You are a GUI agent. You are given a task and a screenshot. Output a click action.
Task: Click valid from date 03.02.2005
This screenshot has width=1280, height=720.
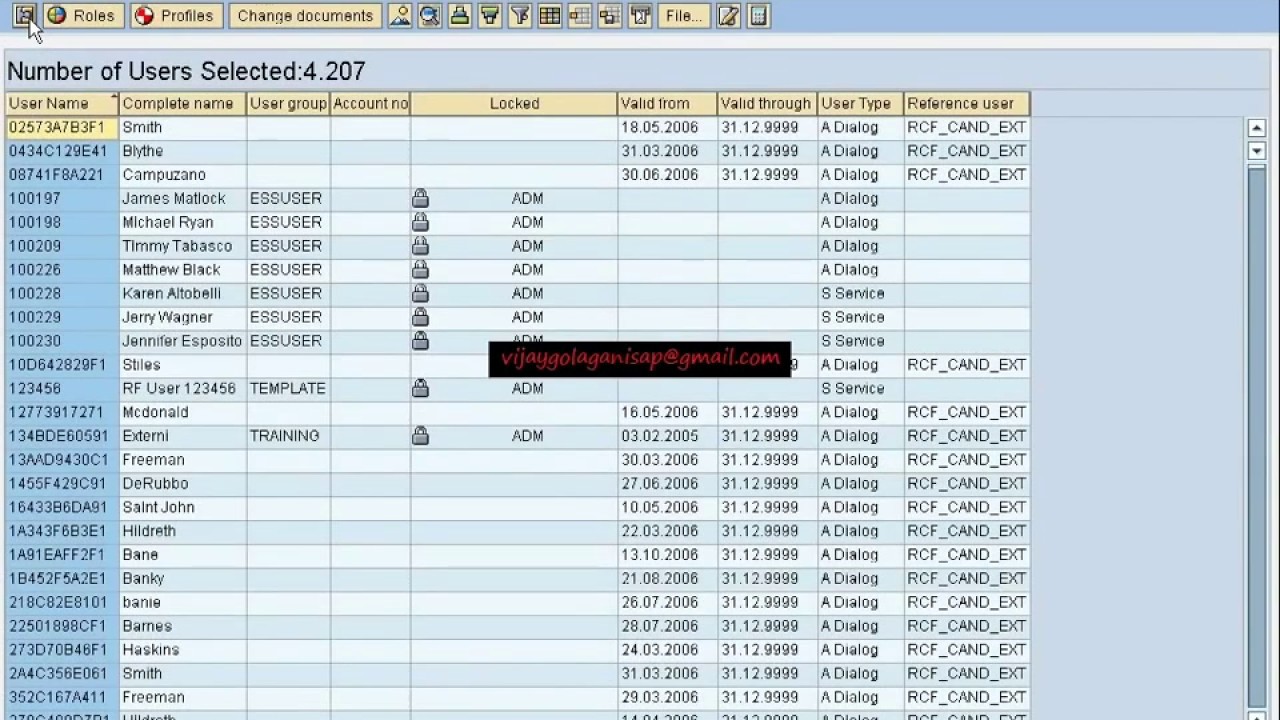pyautogui.click(x=659, y=436)
